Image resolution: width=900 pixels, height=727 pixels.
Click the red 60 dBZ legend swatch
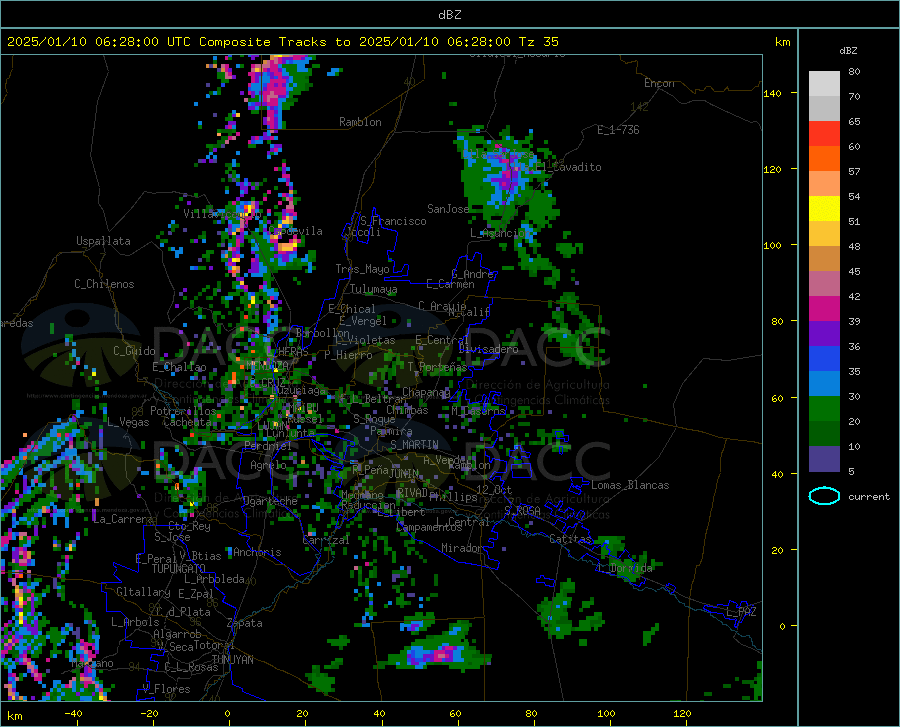click(x=824, y=133)
